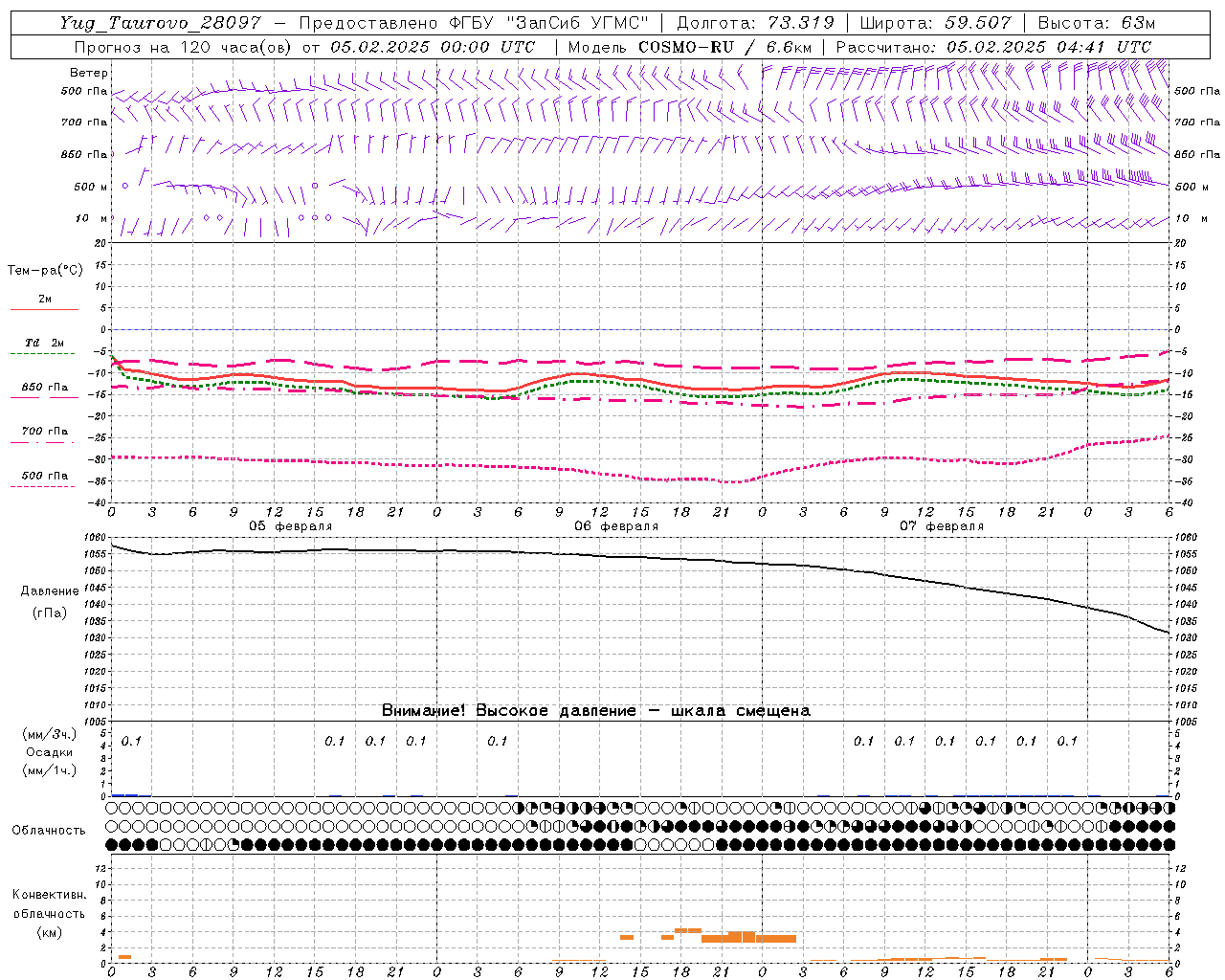The width and height of the screenshot is (1225, 980).
Task: Click the (км) convective cloud unit label
Action: (x=49, y=932)
